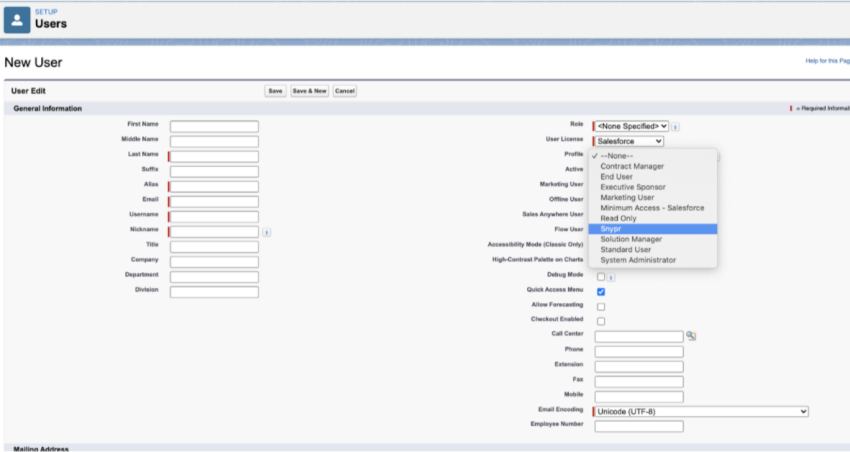This screenshot has height=452, width=850.
Task: Uncheck the Quick Access Menu checkbox
Action: (x=601, y=292)
